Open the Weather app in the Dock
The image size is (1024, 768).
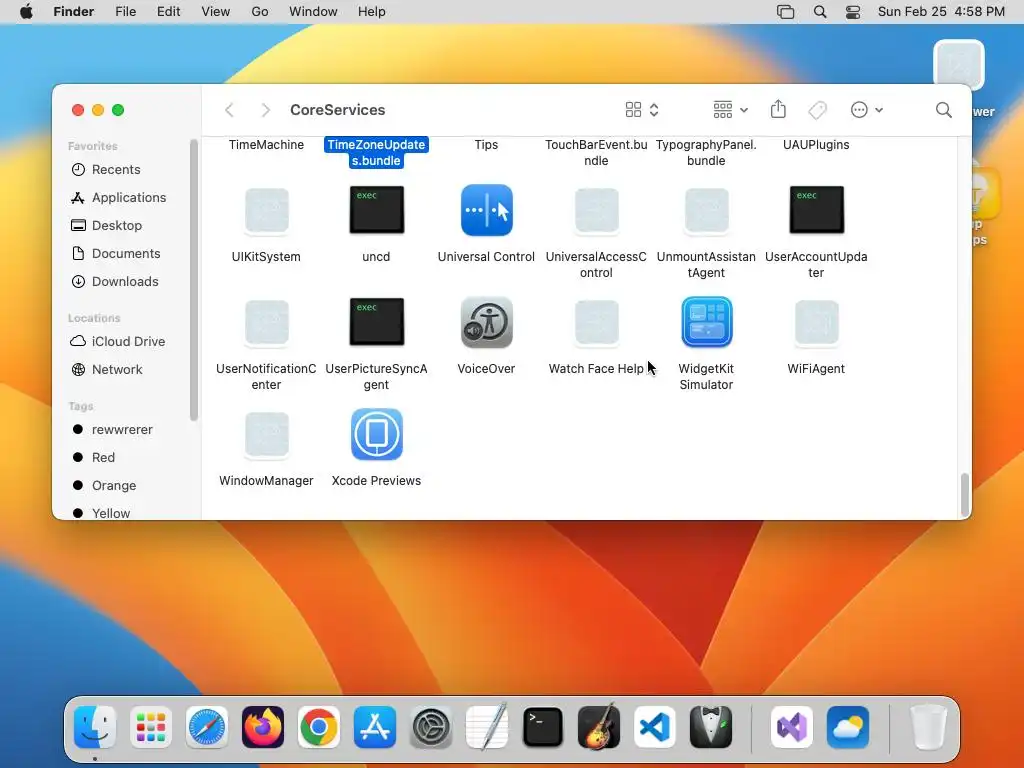pyautogui.click(x=848, y=727)
